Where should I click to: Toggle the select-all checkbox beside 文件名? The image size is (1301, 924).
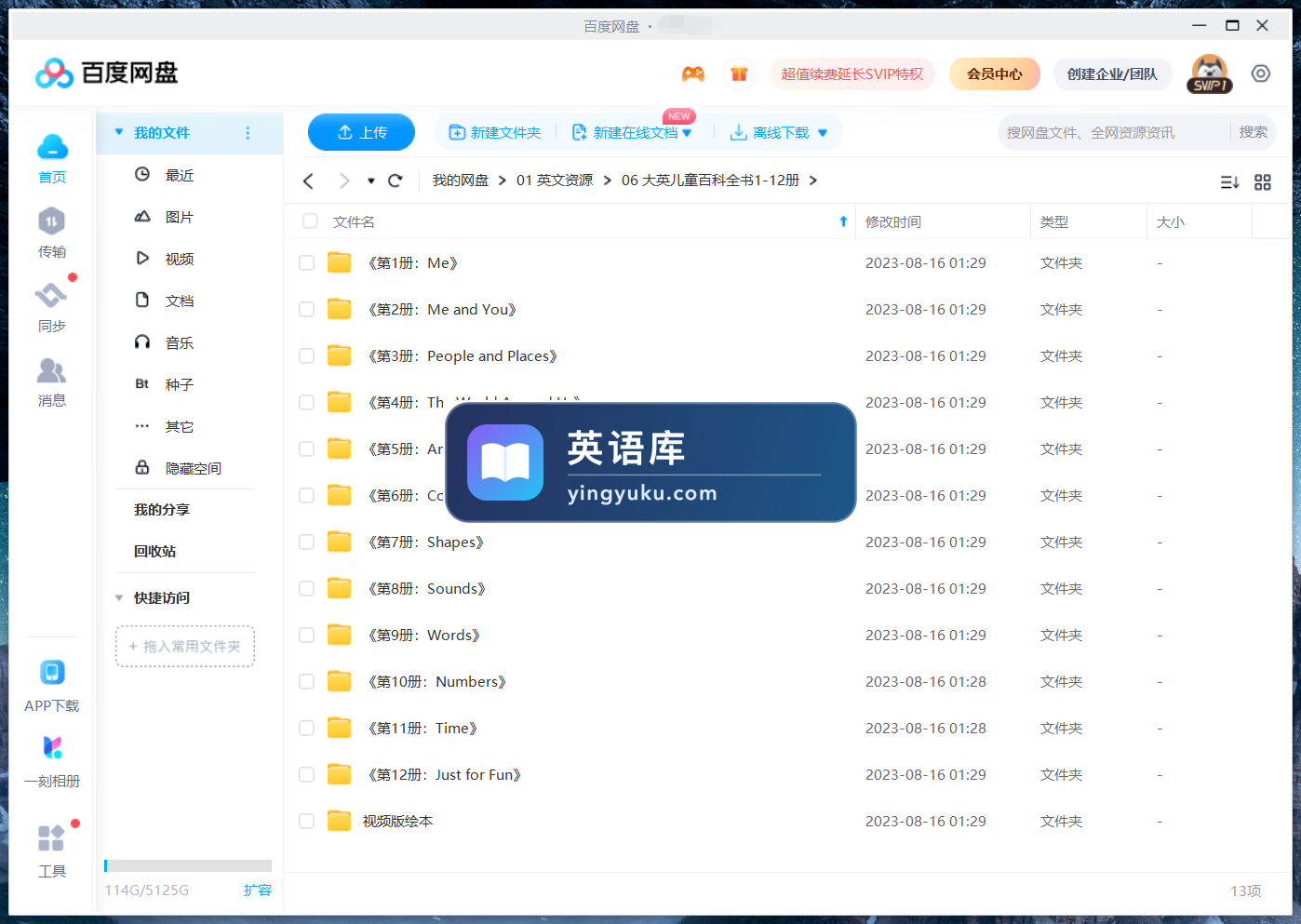tap(310, 221)
